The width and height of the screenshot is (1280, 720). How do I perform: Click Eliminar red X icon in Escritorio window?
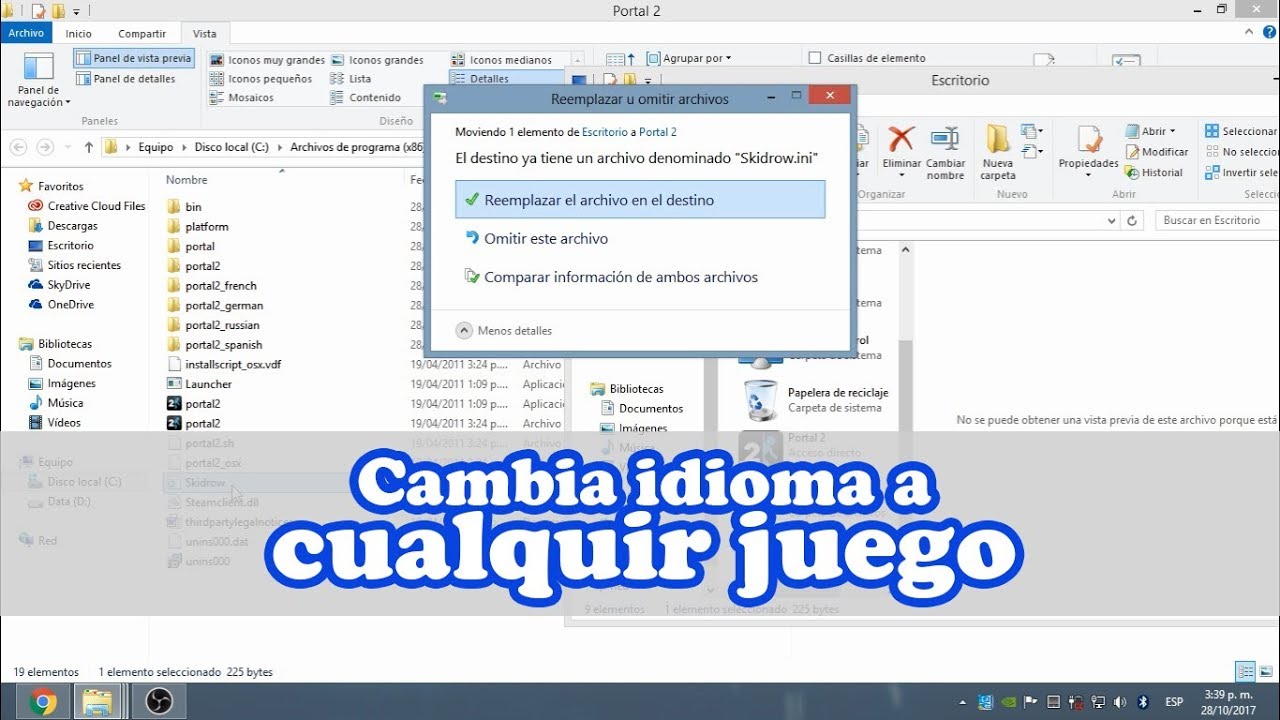pyautogui.click(x=902, y=138)
